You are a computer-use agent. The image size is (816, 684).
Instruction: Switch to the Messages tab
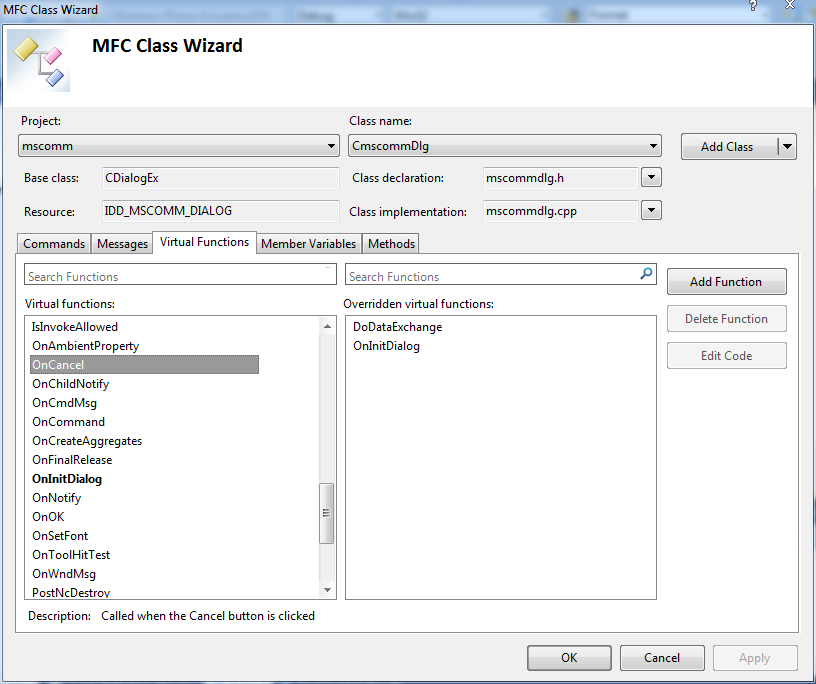pyautogui.click(x=122, y=244)
